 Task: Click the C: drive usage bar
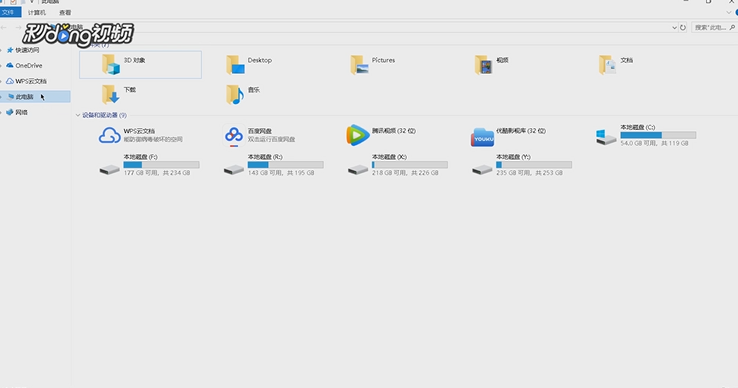(658, 135)
